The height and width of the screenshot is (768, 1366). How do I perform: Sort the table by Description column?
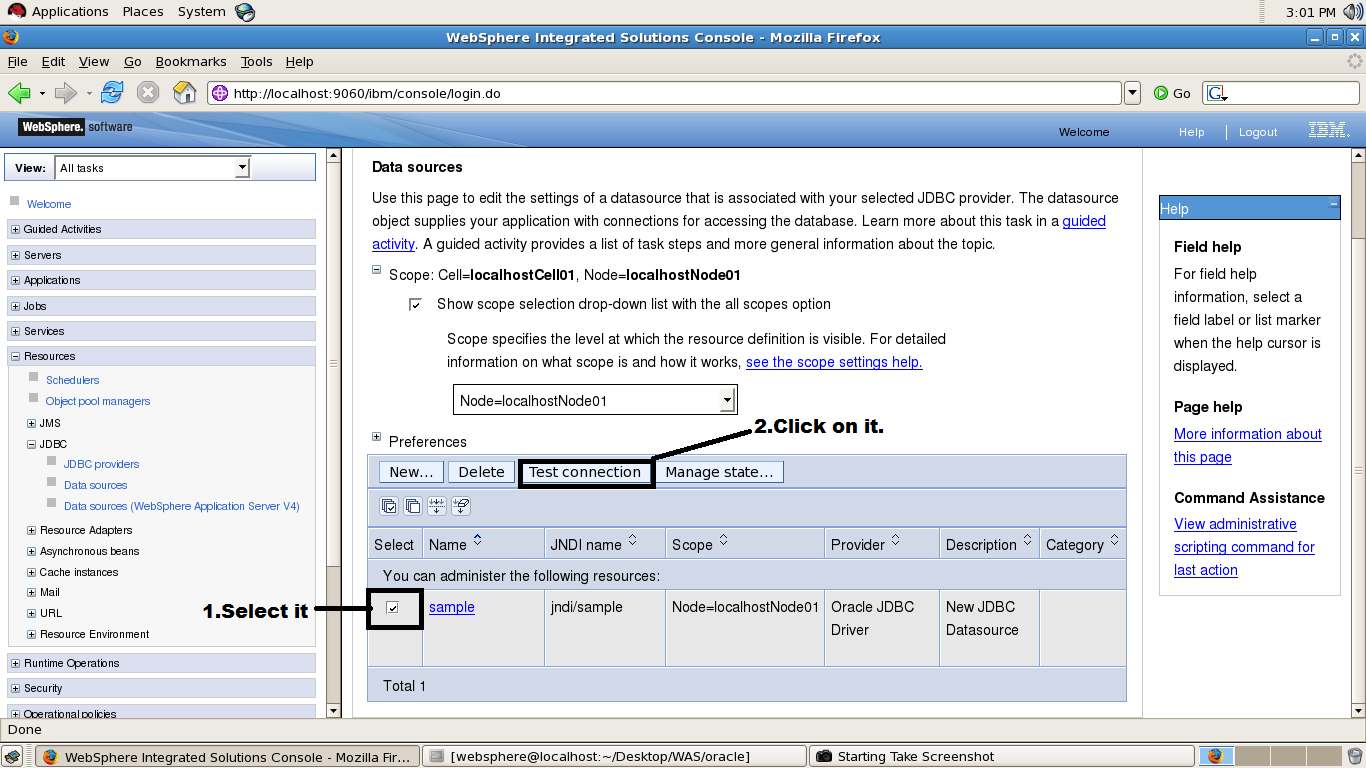(x=1027, y=540)
